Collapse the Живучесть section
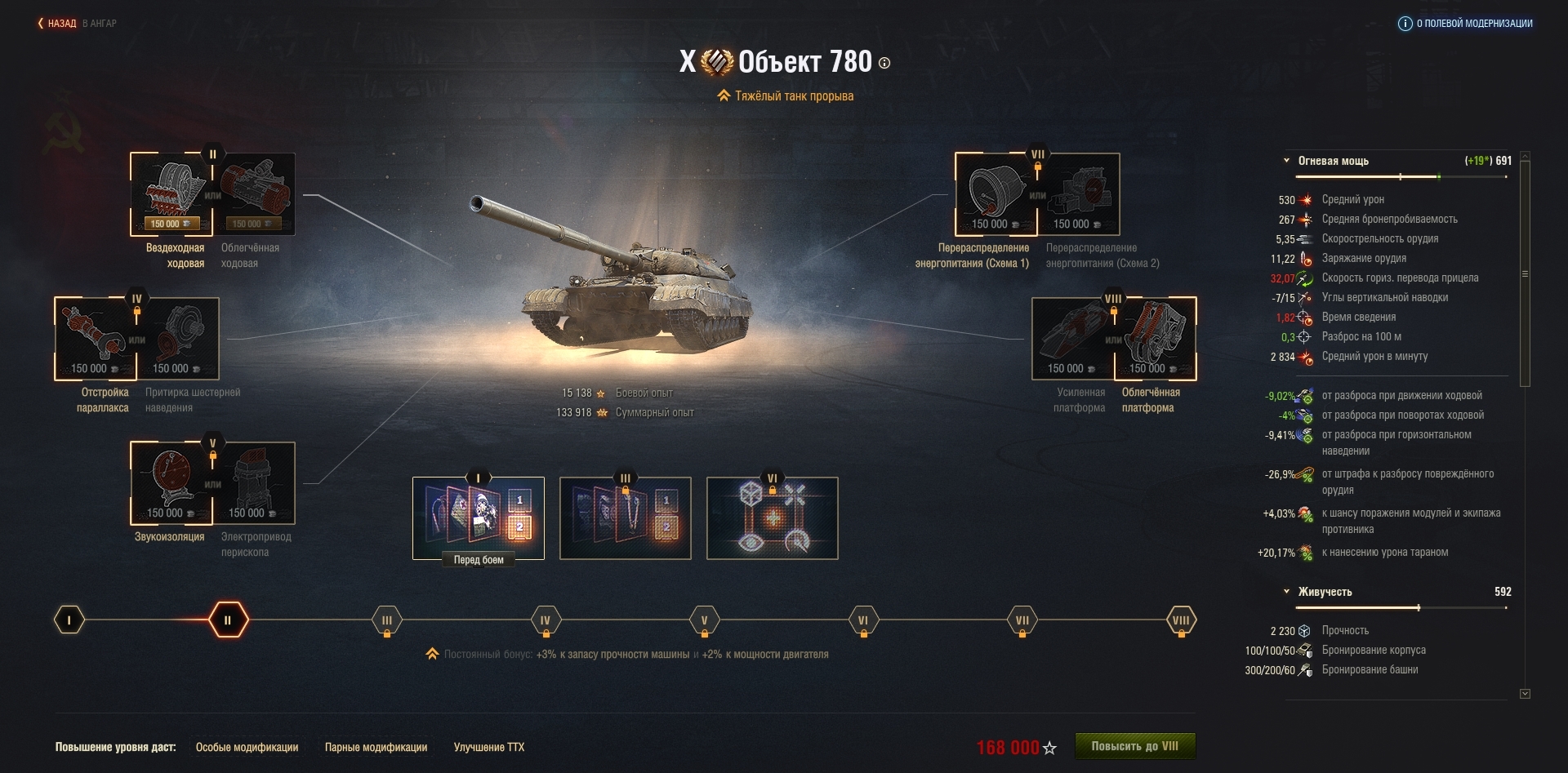This screenshot has width=1568, height=773. coord(1287,592)
